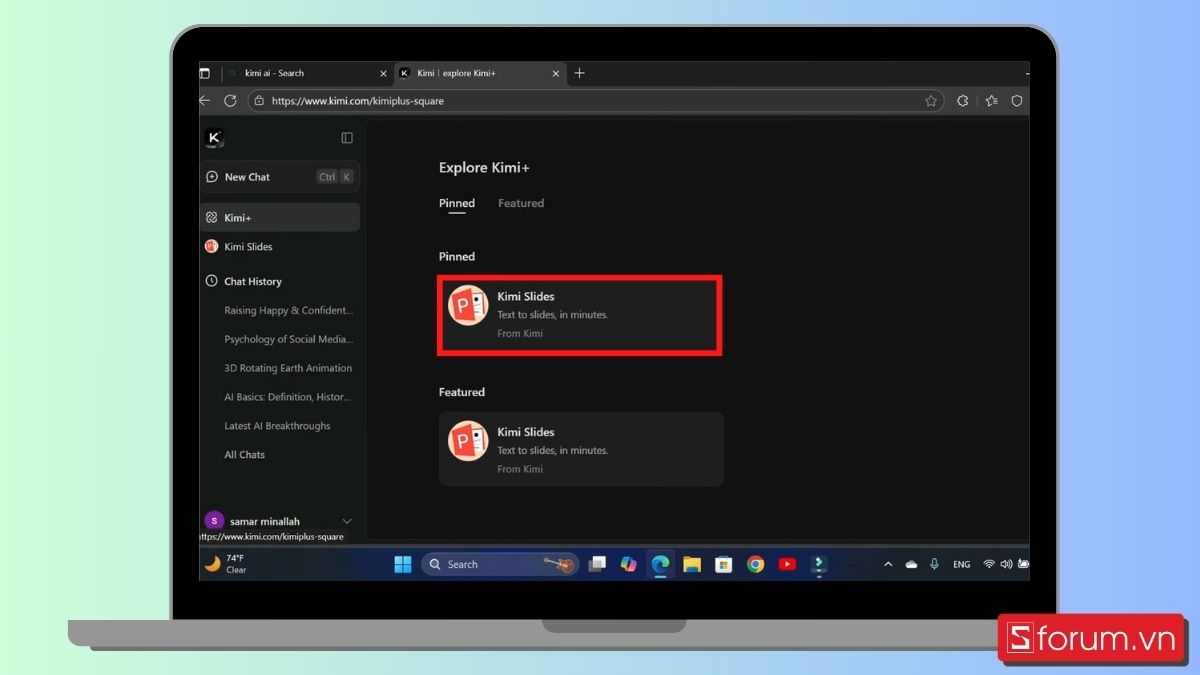
Task: View All Chats
Action: 244,455
